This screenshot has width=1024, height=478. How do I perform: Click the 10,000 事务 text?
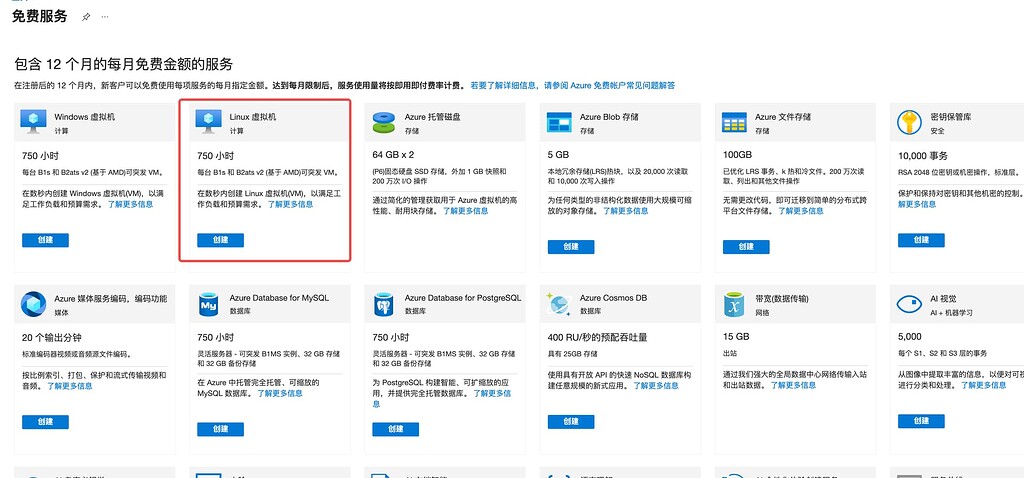pos(923,155)
